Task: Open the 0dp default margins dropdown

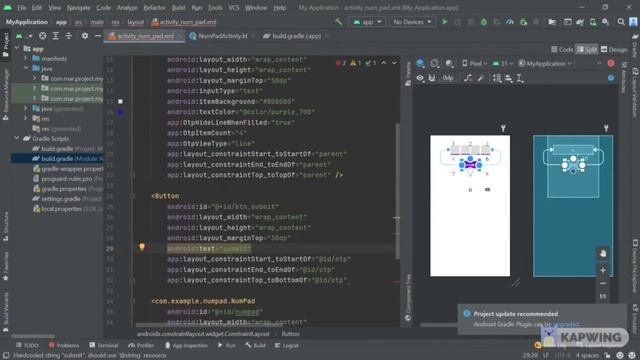Action: [x=448, y=78]
